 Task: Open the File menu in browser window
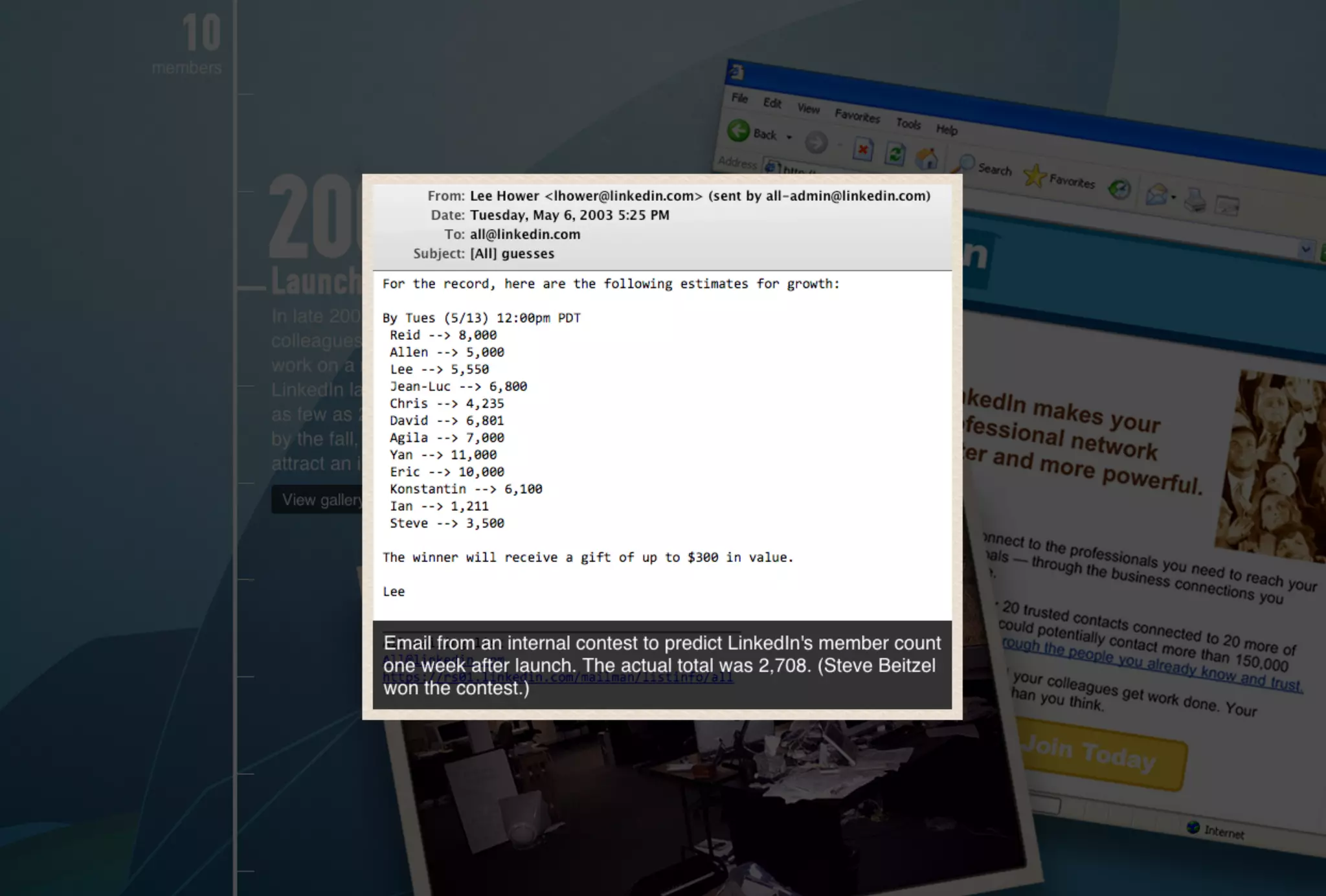click(739, 98)
